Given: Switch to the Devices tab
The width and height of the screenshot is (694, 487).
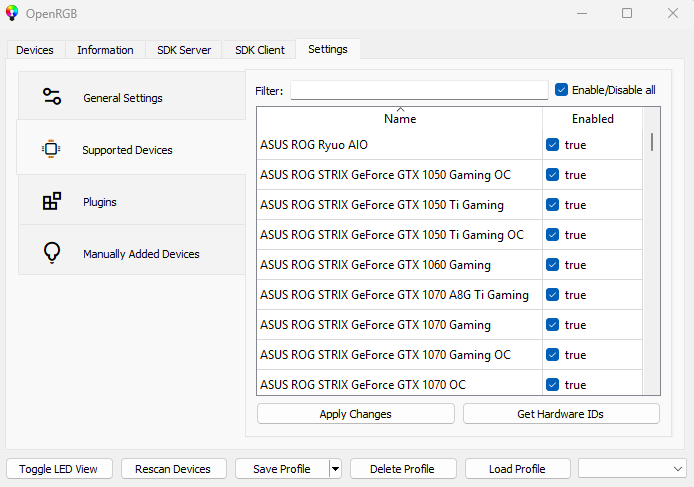Looking at the screenshot, I should coord(35,50).
